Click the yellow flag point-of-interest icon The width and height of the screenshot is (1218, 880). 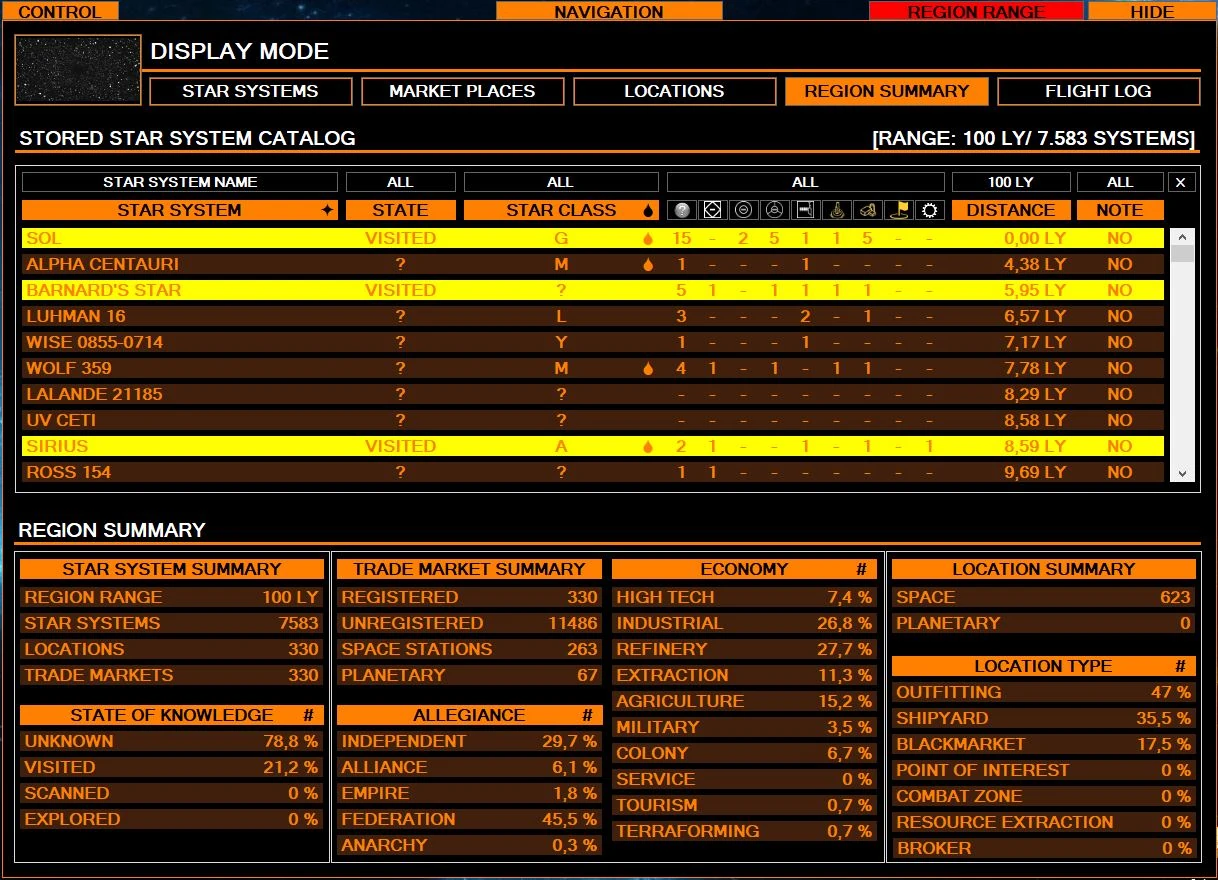click(x=899, y=210)
